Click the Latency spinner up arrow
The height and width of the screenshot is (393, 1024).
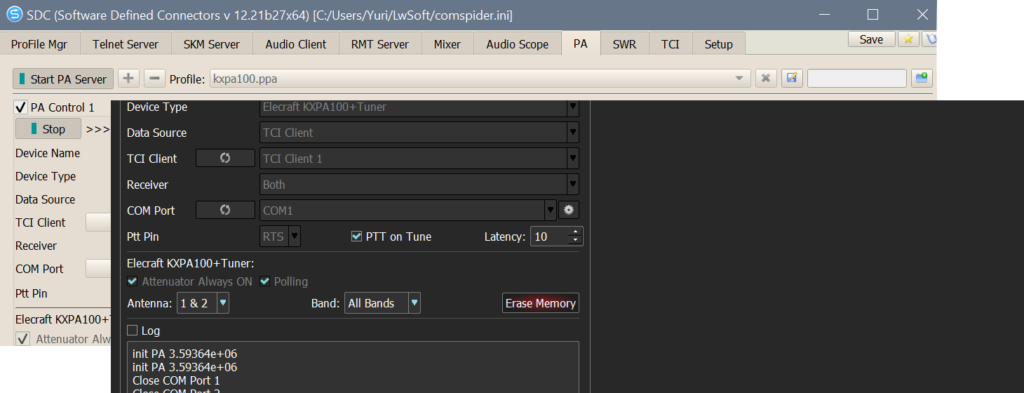575,232
